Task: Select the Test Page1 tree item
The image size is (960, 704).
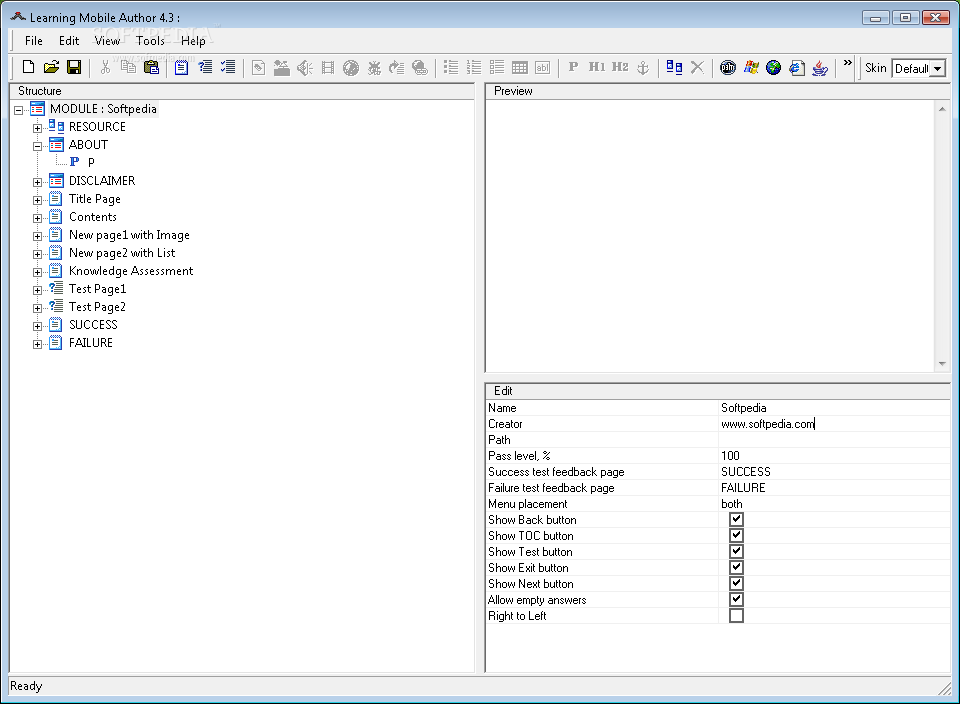Action: click(97, 289)
